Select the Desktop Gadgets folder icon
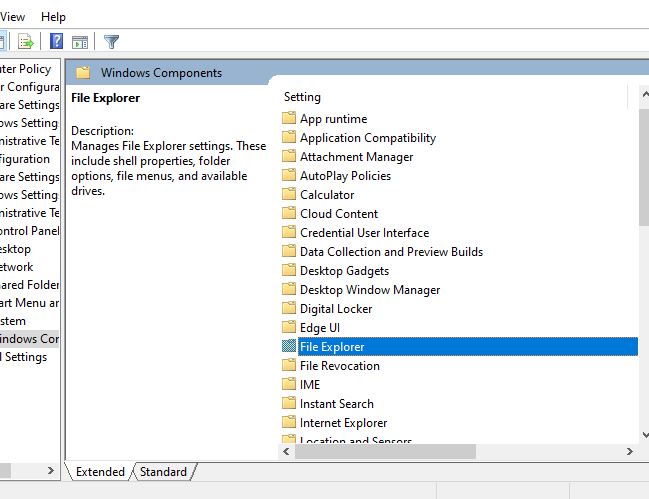This screenshot has width=649, height=499. [289, 270]
